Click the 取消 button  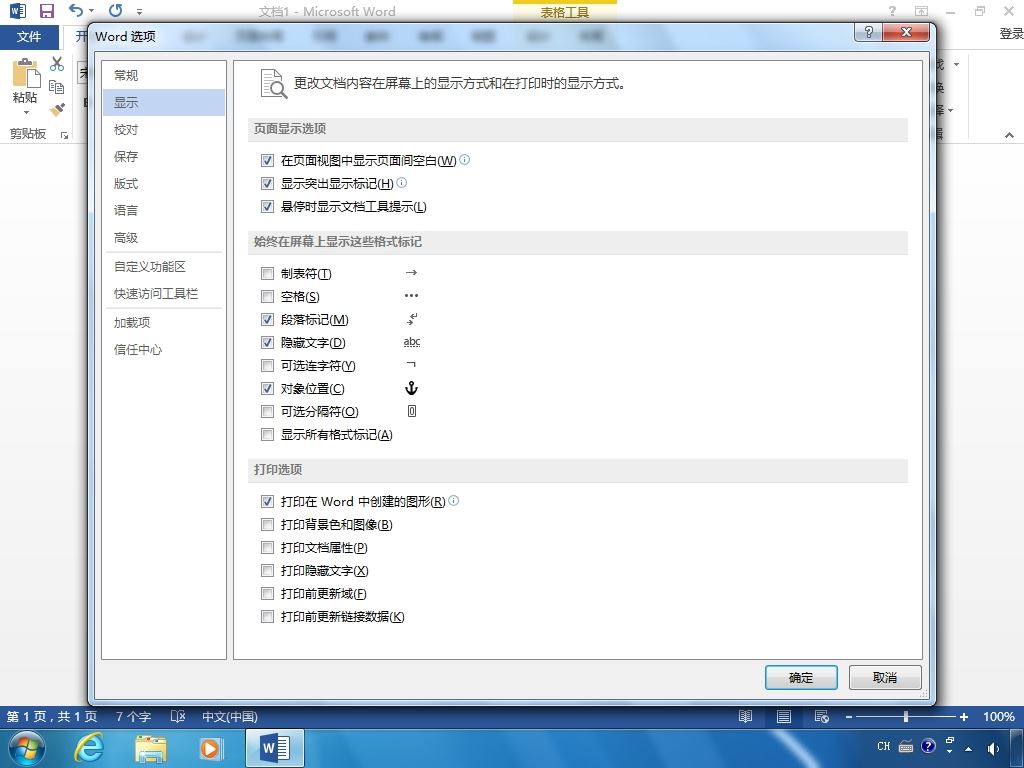pos(885,678)
